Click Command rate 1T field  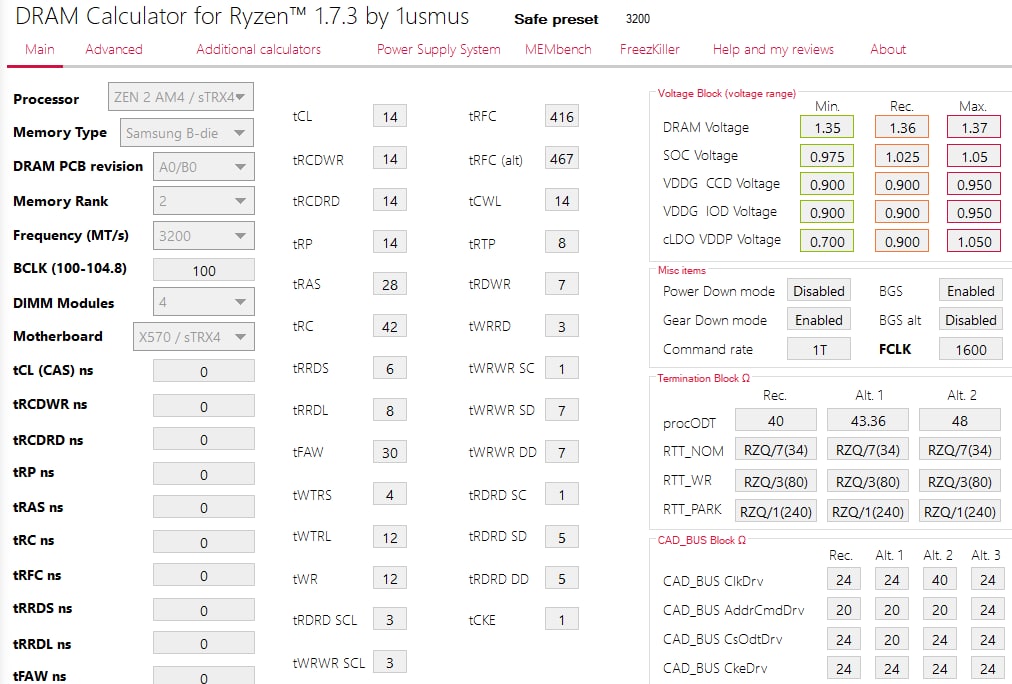coord(818,349)
